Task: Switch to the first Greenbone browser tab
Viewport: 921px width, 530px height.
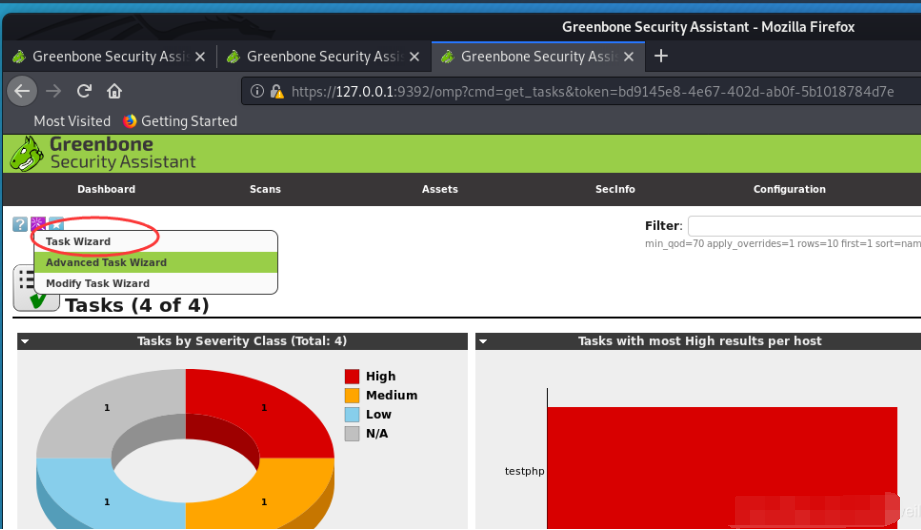Action: (x=109, y=56)
